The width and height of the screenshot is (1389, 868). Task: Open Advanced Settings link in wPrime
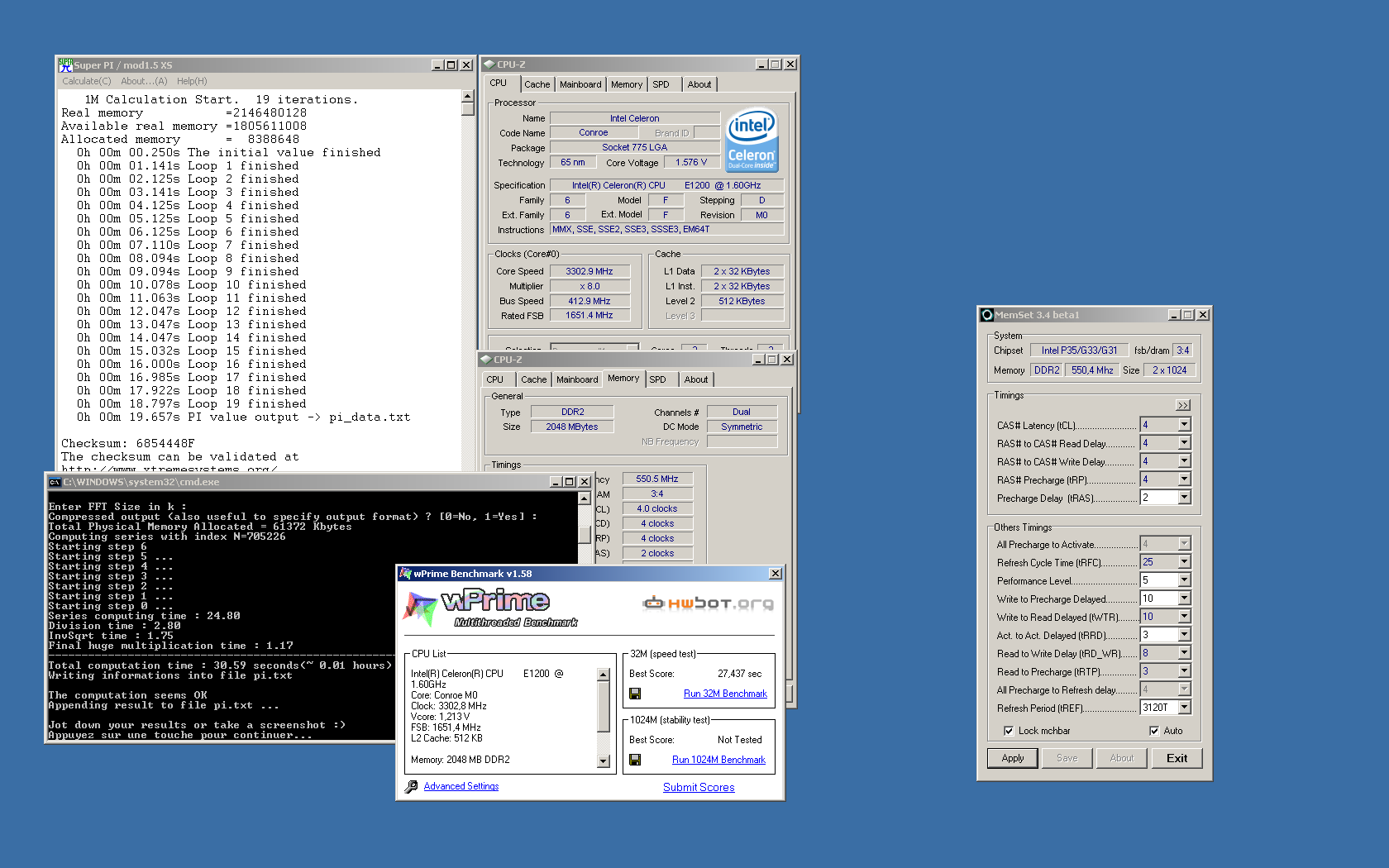[x=461, y=786]
